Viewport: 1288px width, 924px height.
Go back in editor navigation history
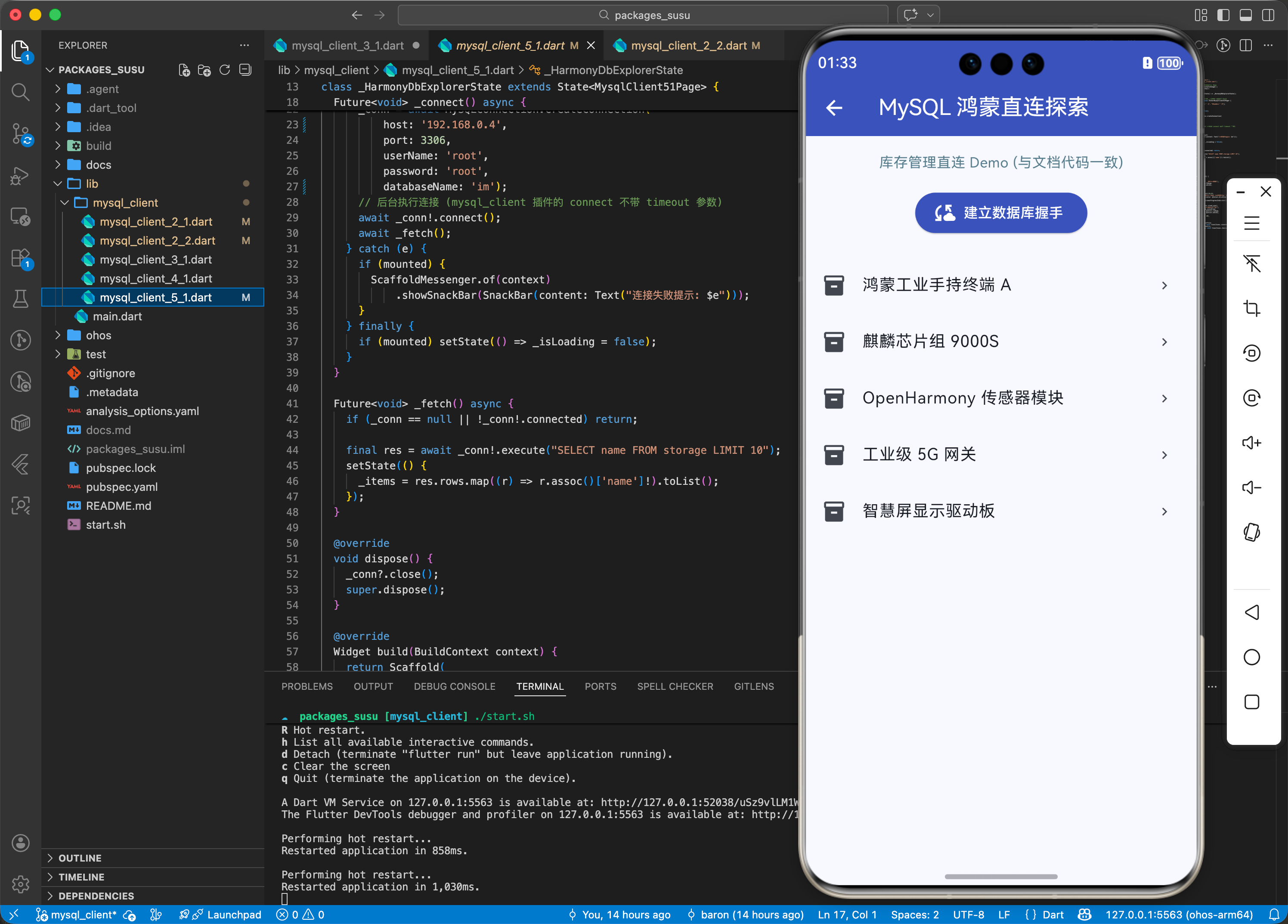356,16
